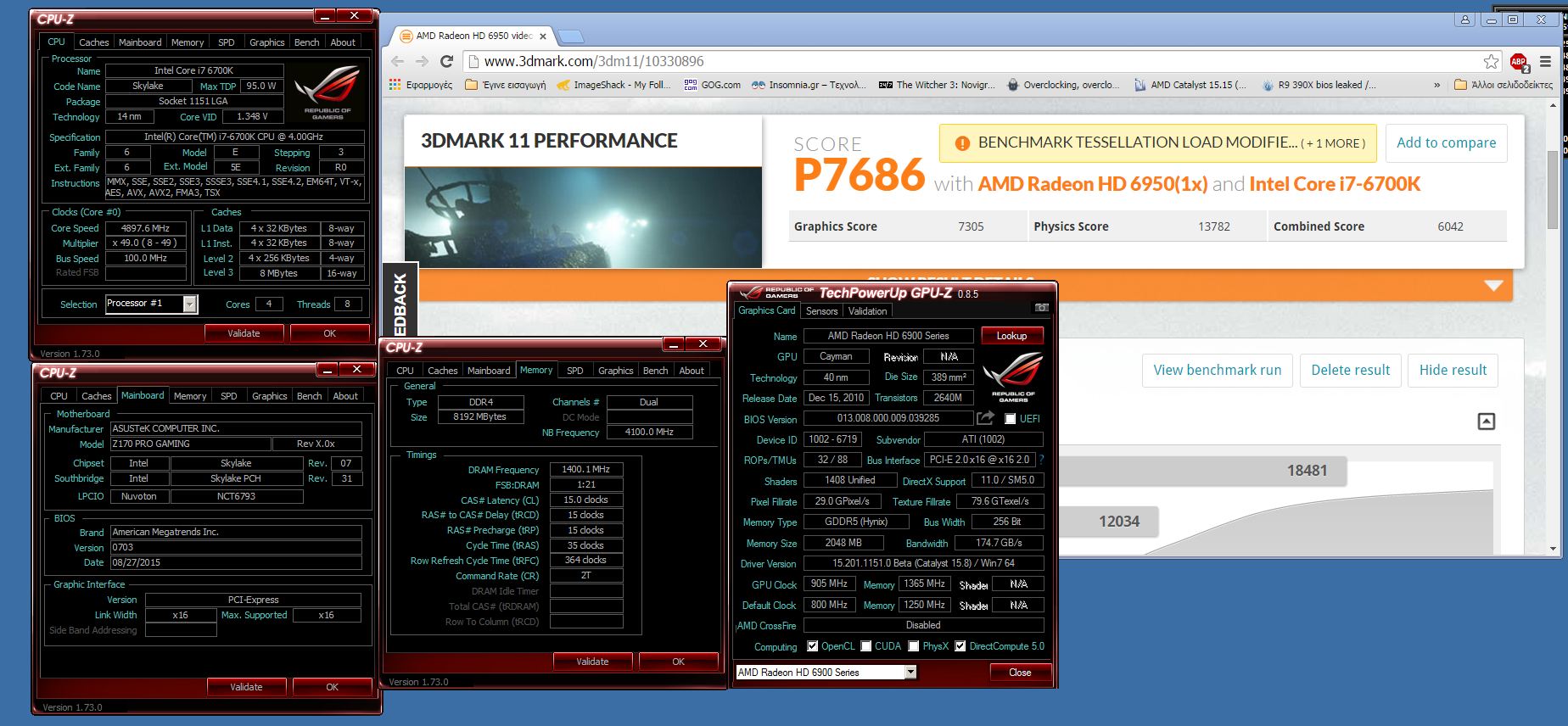
Task: Open Graphics tab in Mainboard CPU-Z window
Action: [x=269, y=396]
